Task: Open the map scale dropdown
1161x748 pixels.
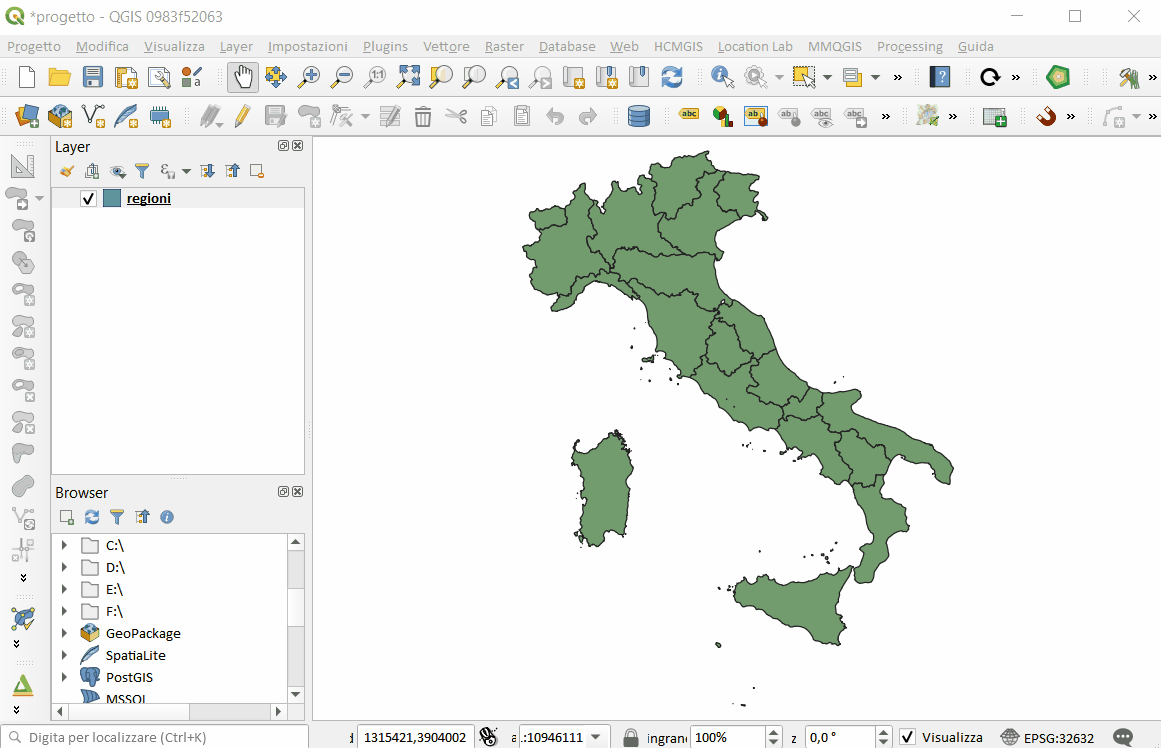Action: click(x=596, y=737)
